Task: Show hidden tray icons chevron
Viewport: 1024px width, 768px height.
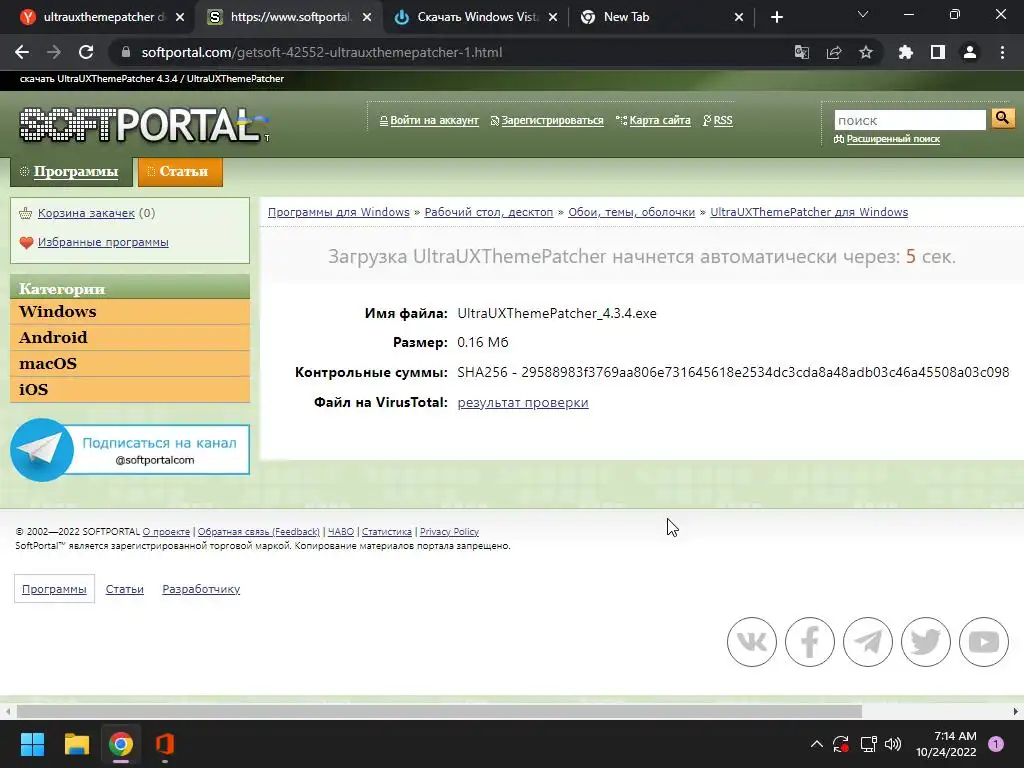Action: click(816, 744)
